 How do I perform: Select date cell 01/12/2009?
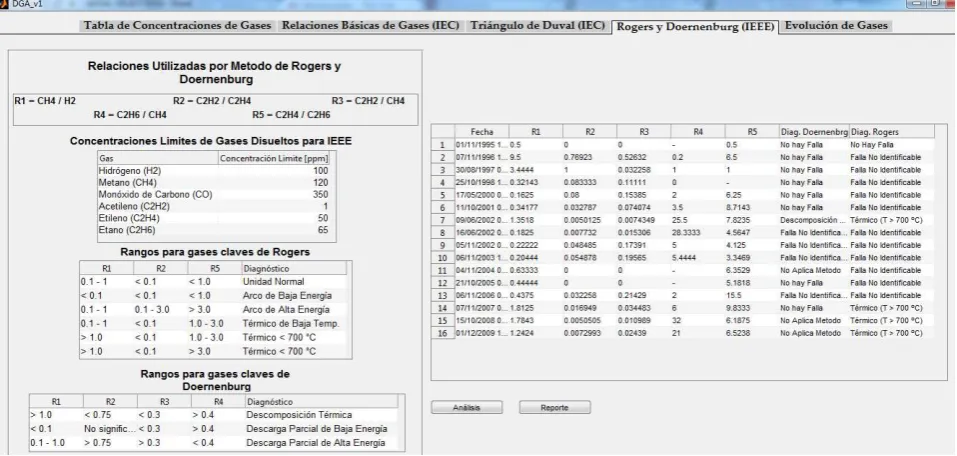(482, 333)
